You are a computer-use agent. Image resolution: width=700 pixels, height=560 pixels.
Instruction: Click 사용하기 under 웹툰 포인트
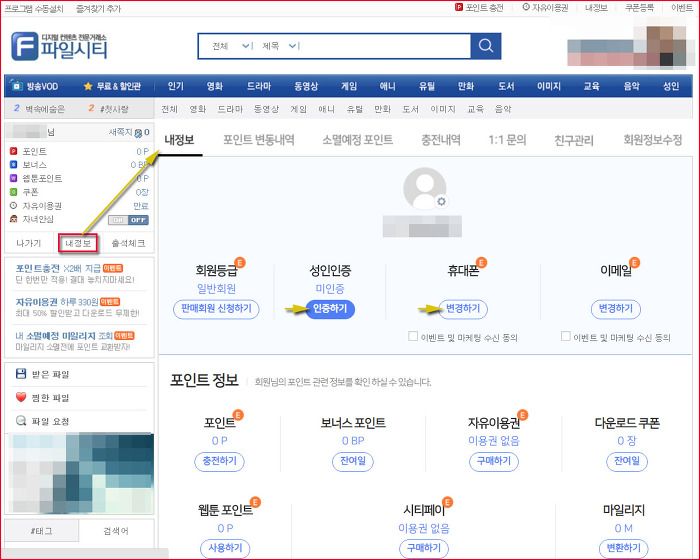tap(225, 548)
